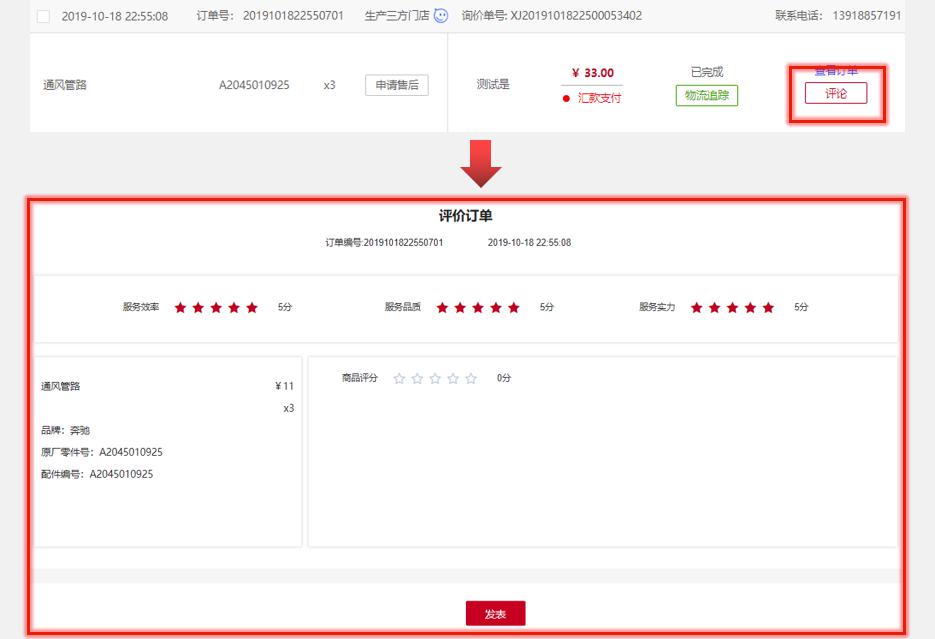Set 服务品质 rating to third star
This screenshot has width=935, height=639.
(478, 308)
